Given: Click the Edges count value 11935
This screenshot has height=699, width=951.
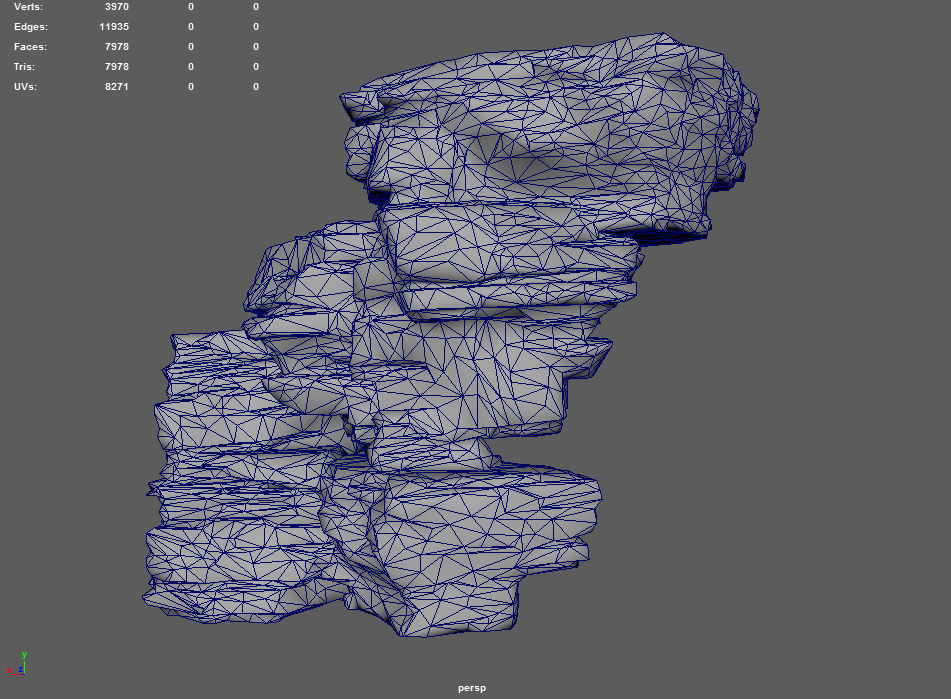Looking at the screenshot, I should point(114,27).
